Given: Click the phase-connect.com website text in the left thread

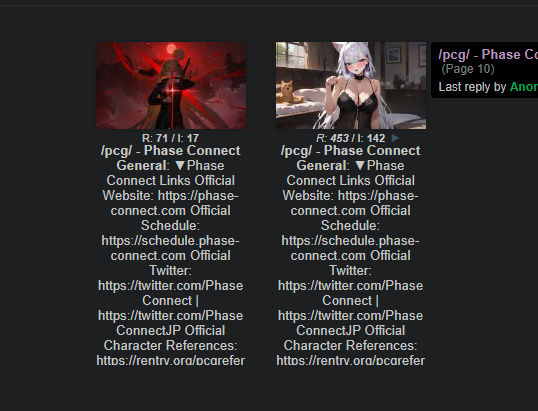Looking at the screenshot, I should tap(171, 203).
